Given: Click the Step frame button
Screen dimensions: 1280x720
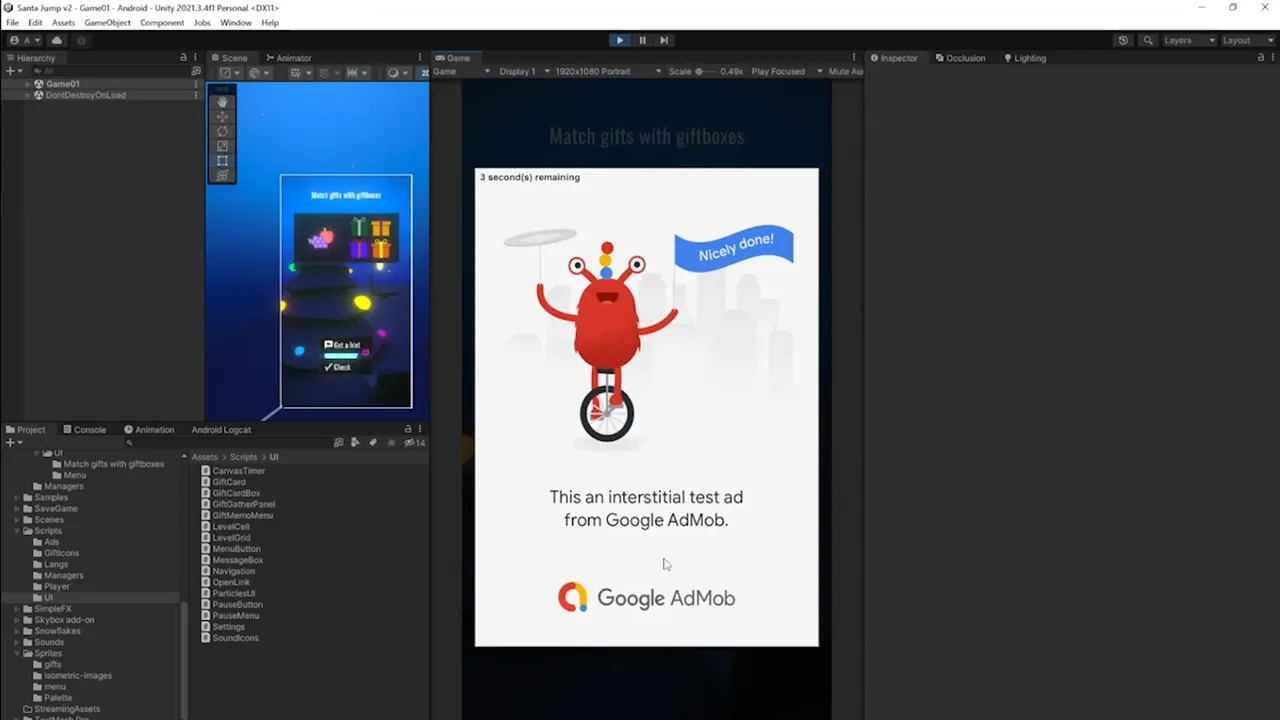Looking at the screenshot, I should pyautogui.click(x=664, y=40).
